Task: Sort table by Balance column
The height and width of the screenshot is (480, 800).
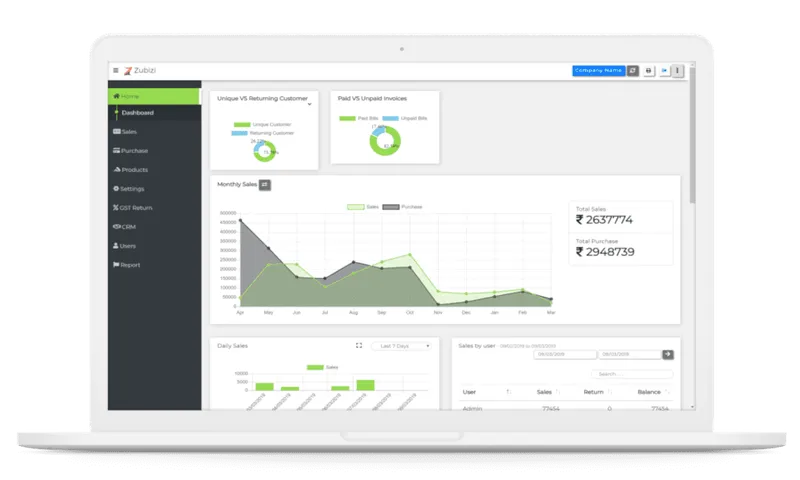Action: [653, 392]
